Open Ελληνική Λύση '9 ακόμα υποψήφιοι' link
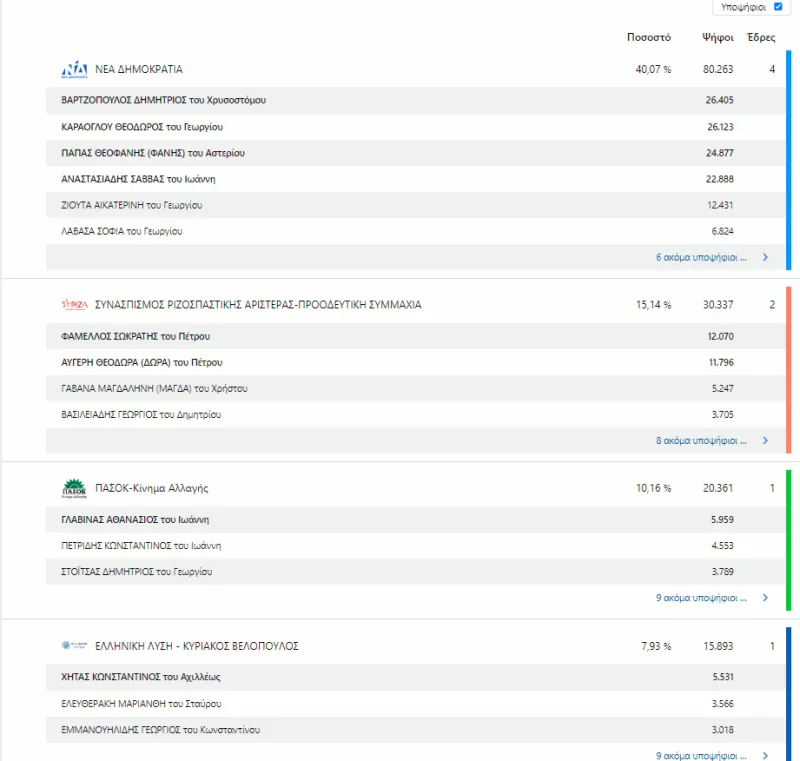Image resolution: width=800 pixels, height=761 pixels. click(x=701, y=755)
